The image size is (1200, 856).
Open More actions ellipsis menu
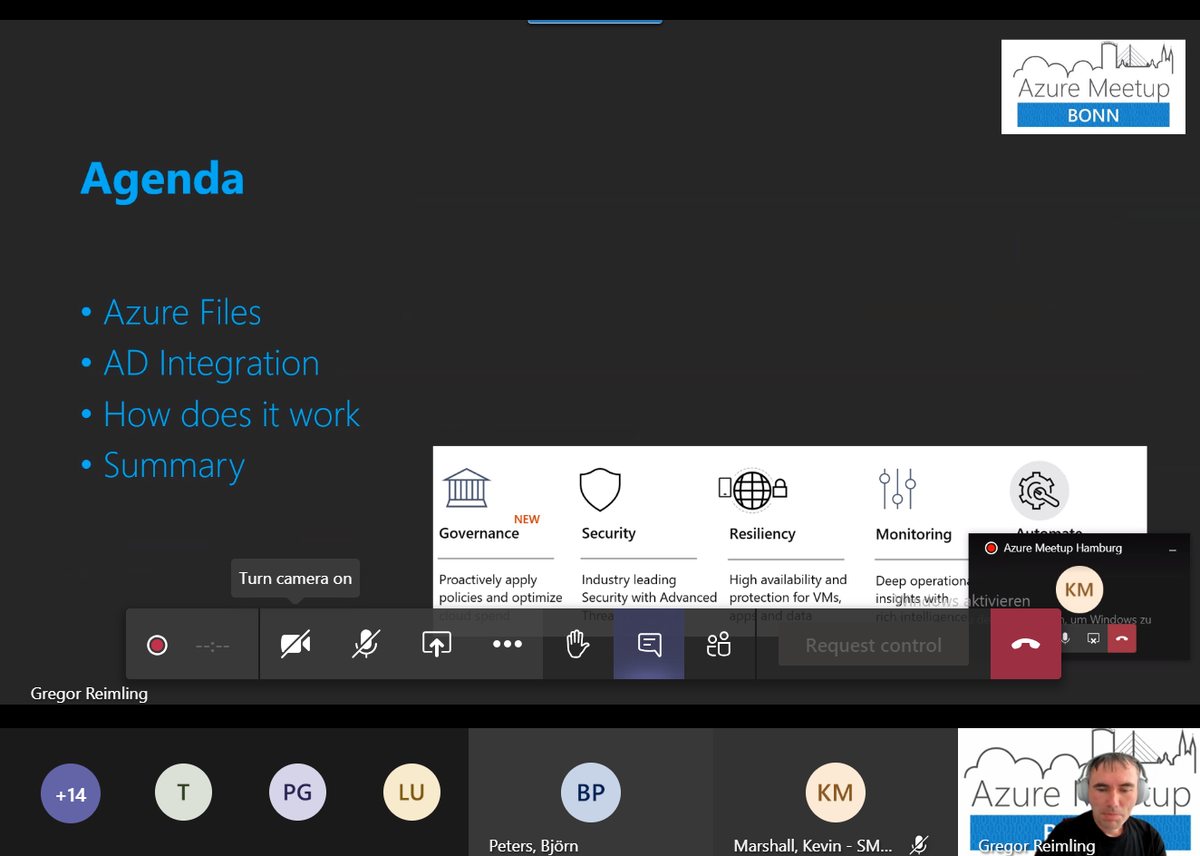(x=507, y=645)
